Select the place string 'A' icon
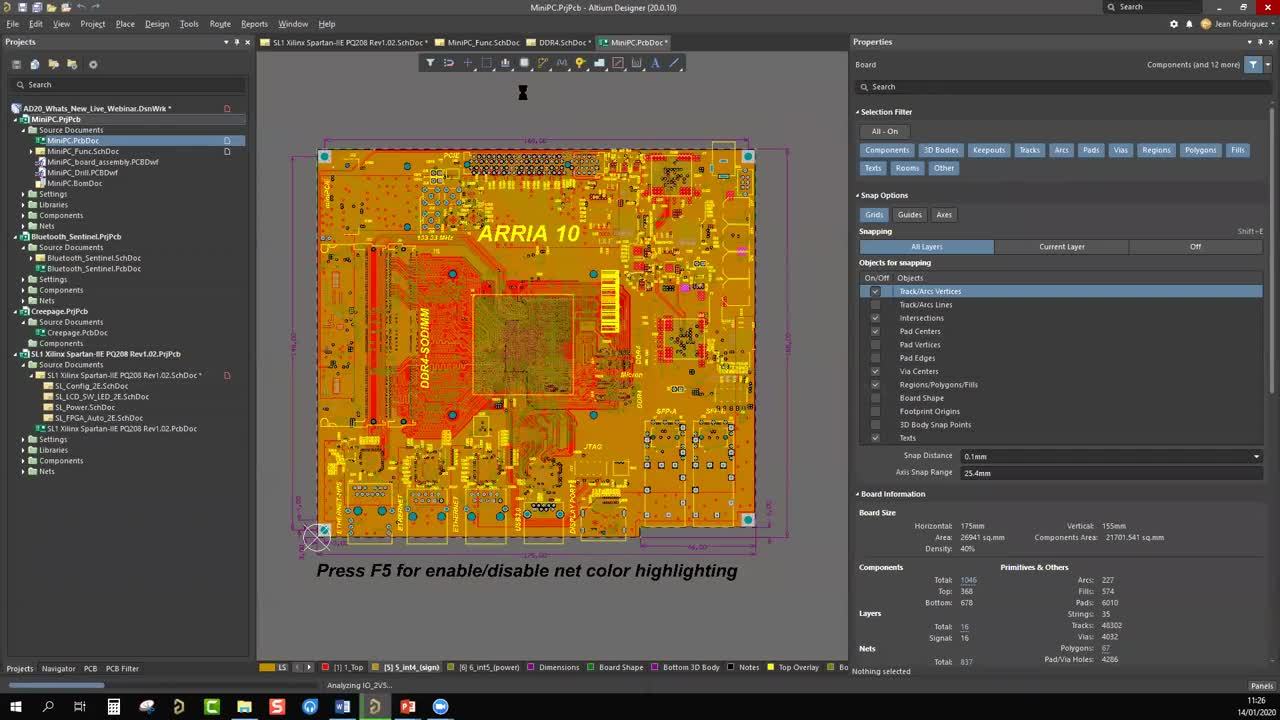1280x720 pixels. pos(653,63)
